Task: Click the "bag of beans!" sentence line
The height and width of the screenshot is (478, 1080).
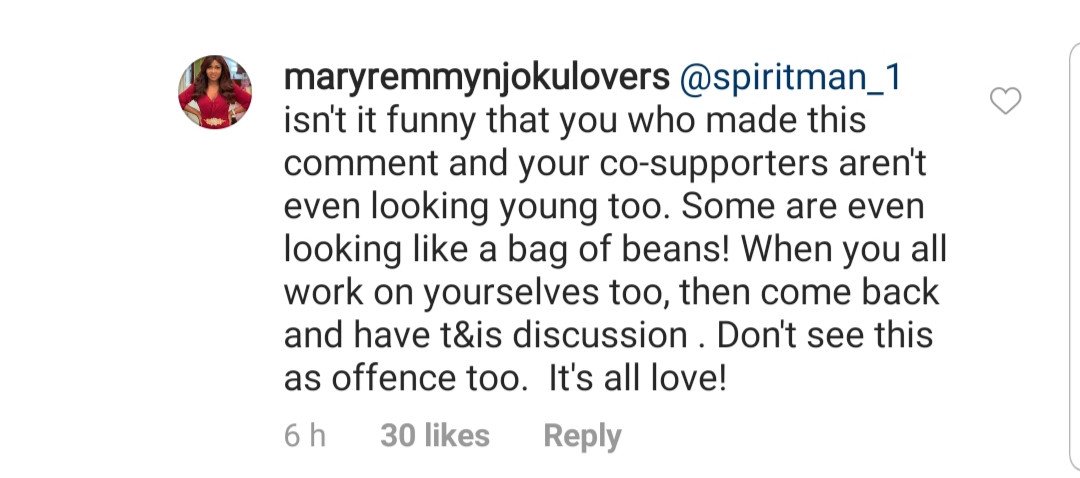Action: point(615,250)
